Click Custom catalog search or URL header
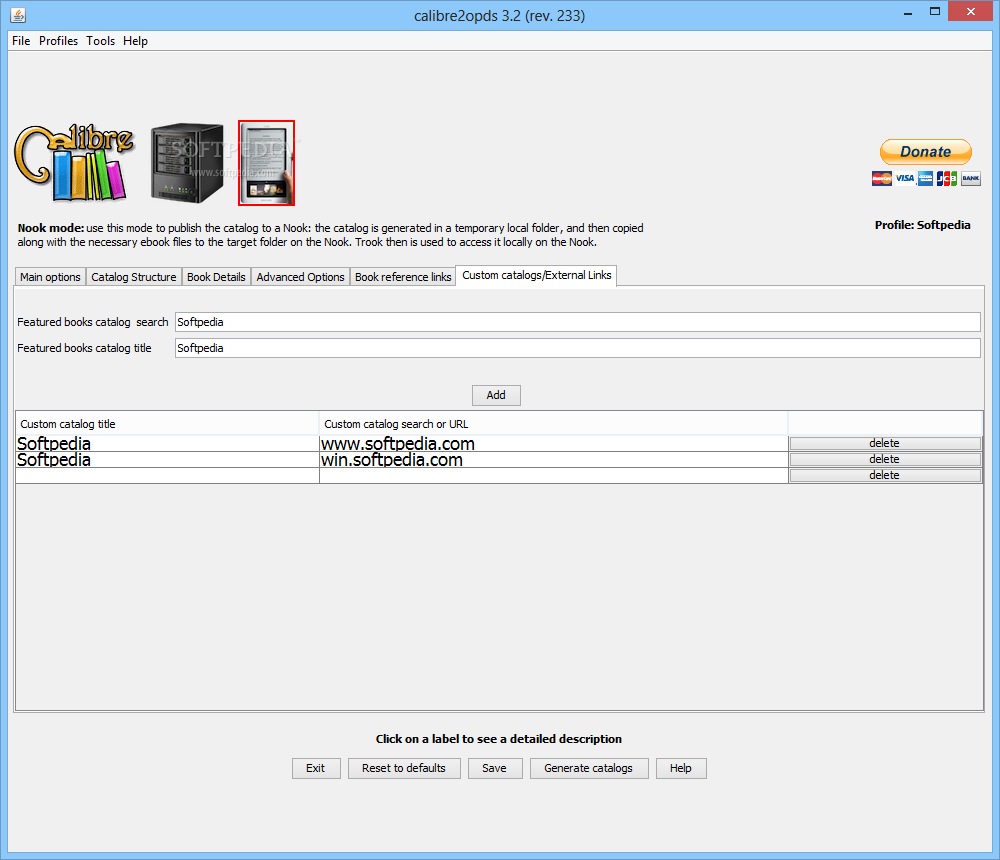 (x=554, y=424)
